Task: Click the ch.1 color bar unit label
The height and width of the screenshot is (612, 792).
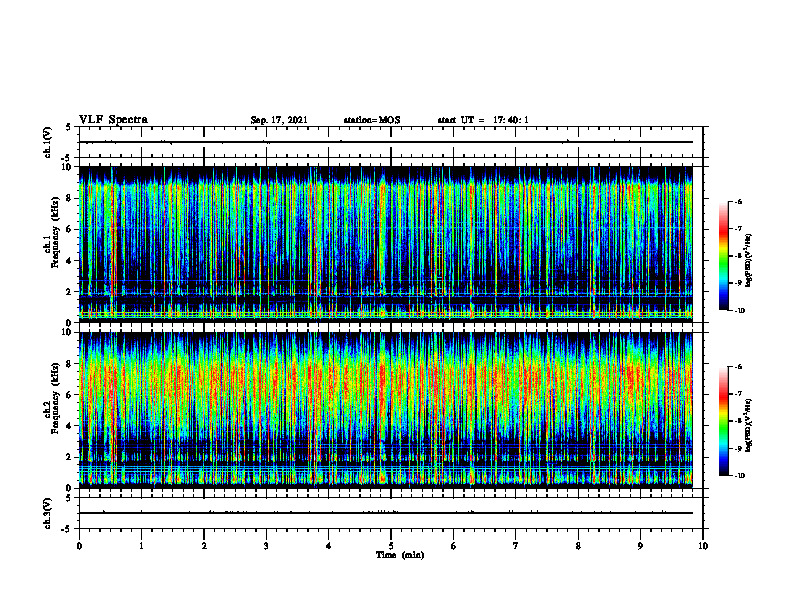Action: point(749,261)
